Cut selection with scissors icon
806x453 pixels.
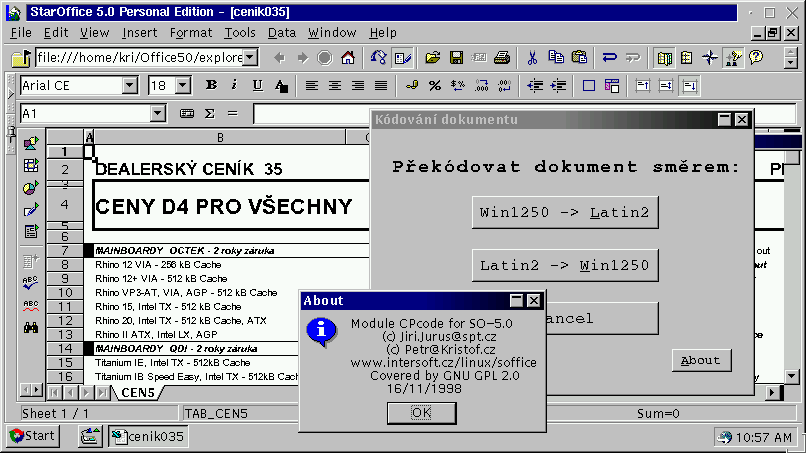point(533,58)
